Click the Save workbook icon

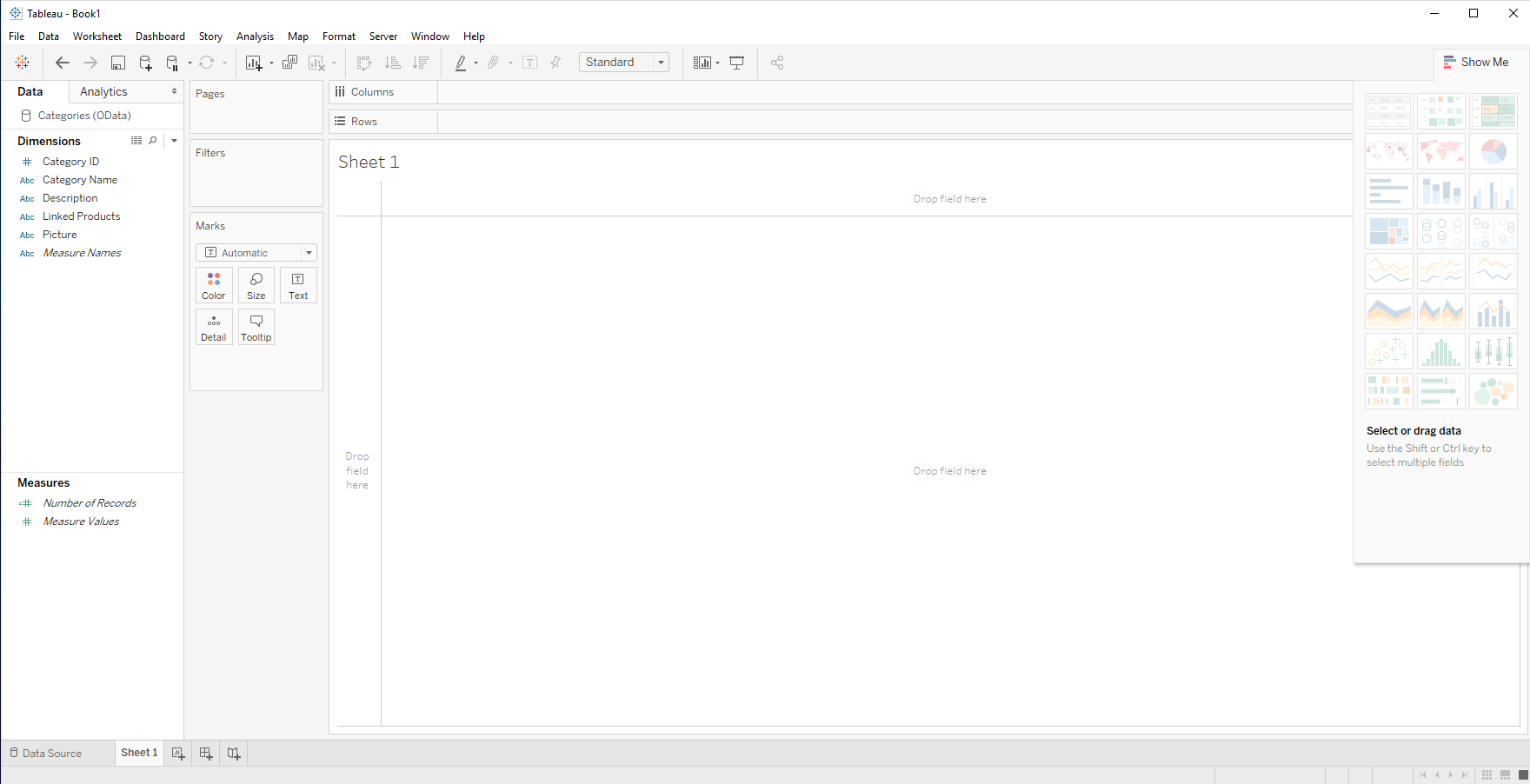pos(118,63)
